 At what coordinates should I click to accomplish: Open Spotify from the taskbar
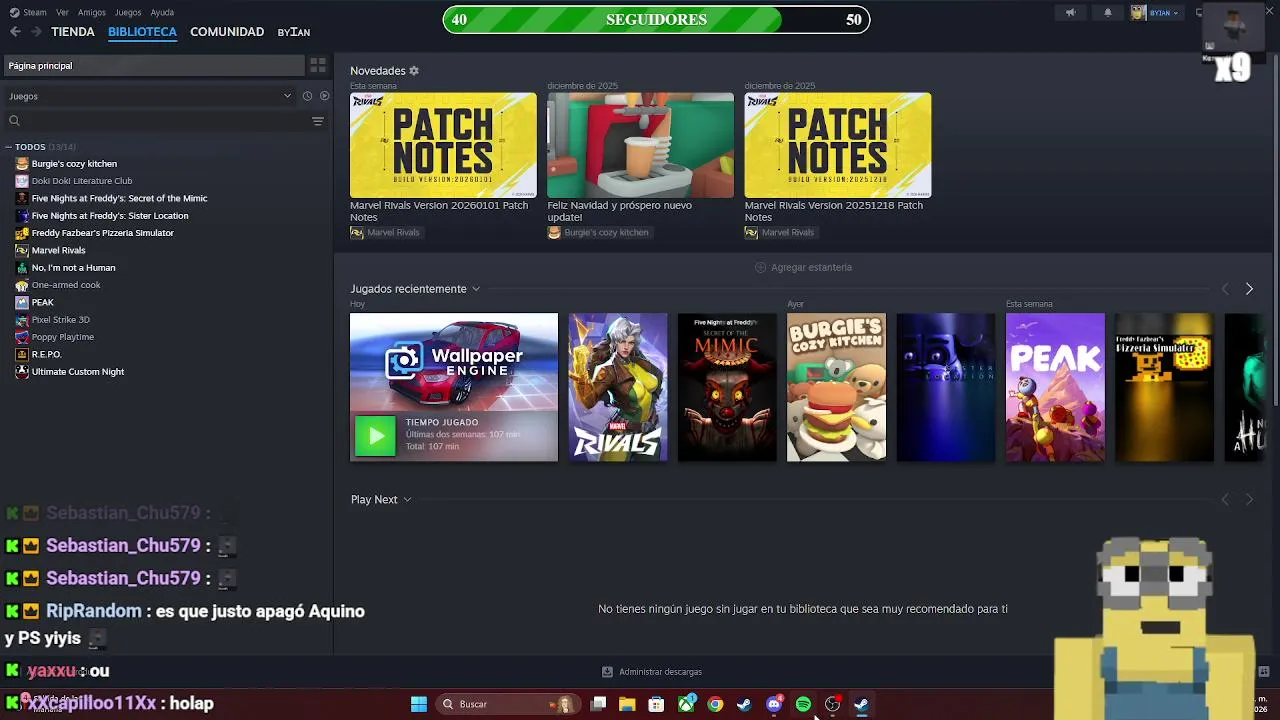coord(803,704)
